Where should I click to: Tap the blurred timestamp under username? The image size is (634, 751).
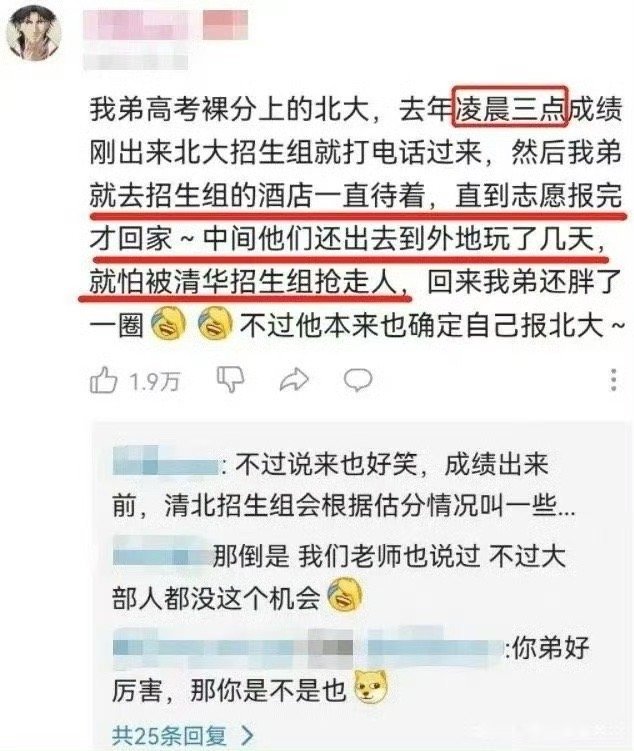(x=136, y=62)
